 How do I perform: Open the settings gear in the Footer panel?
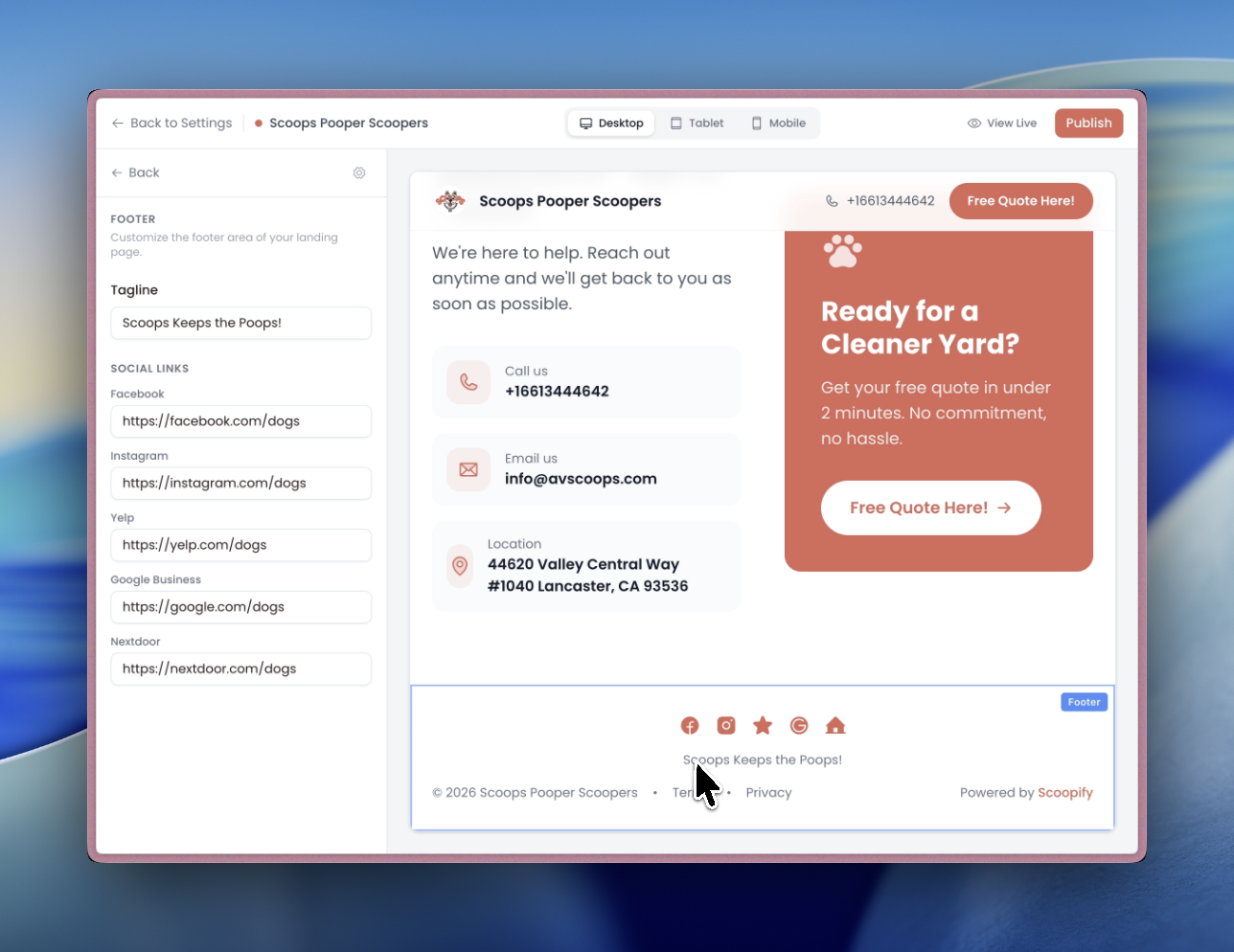[359, 172]
